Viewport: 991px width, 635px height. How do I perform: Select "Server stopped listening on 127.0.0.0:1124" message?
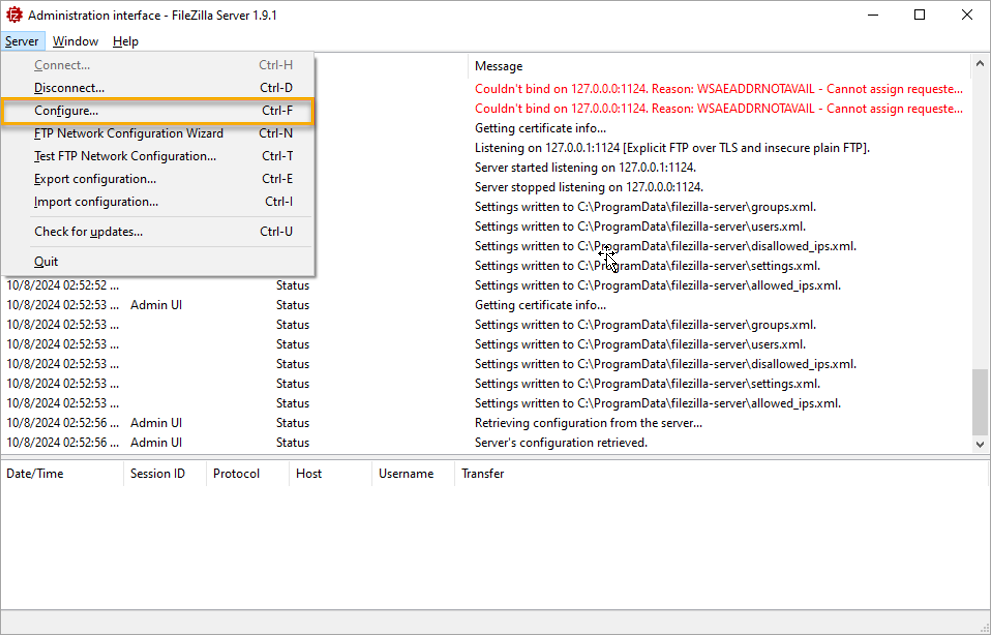coord(589,187)
